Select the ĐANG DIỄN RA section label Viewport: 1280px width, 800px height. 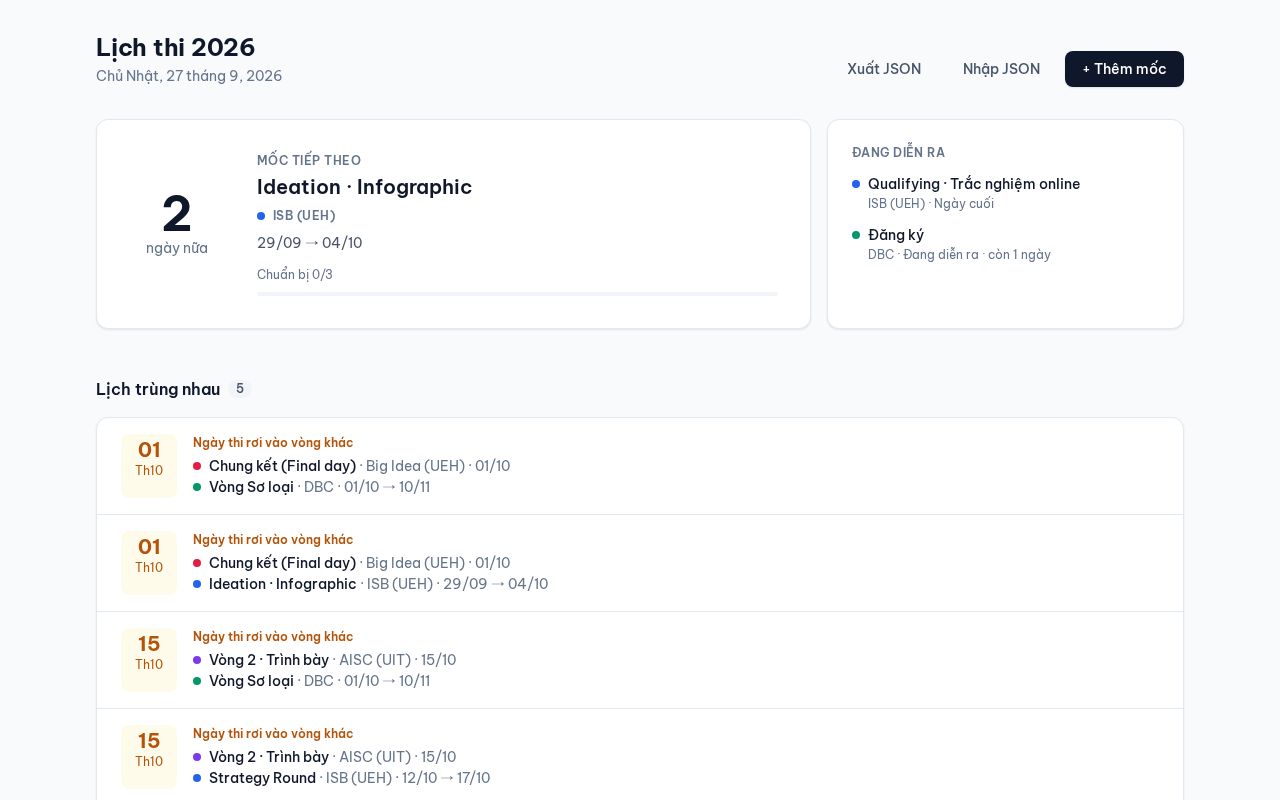click(898, 152)
